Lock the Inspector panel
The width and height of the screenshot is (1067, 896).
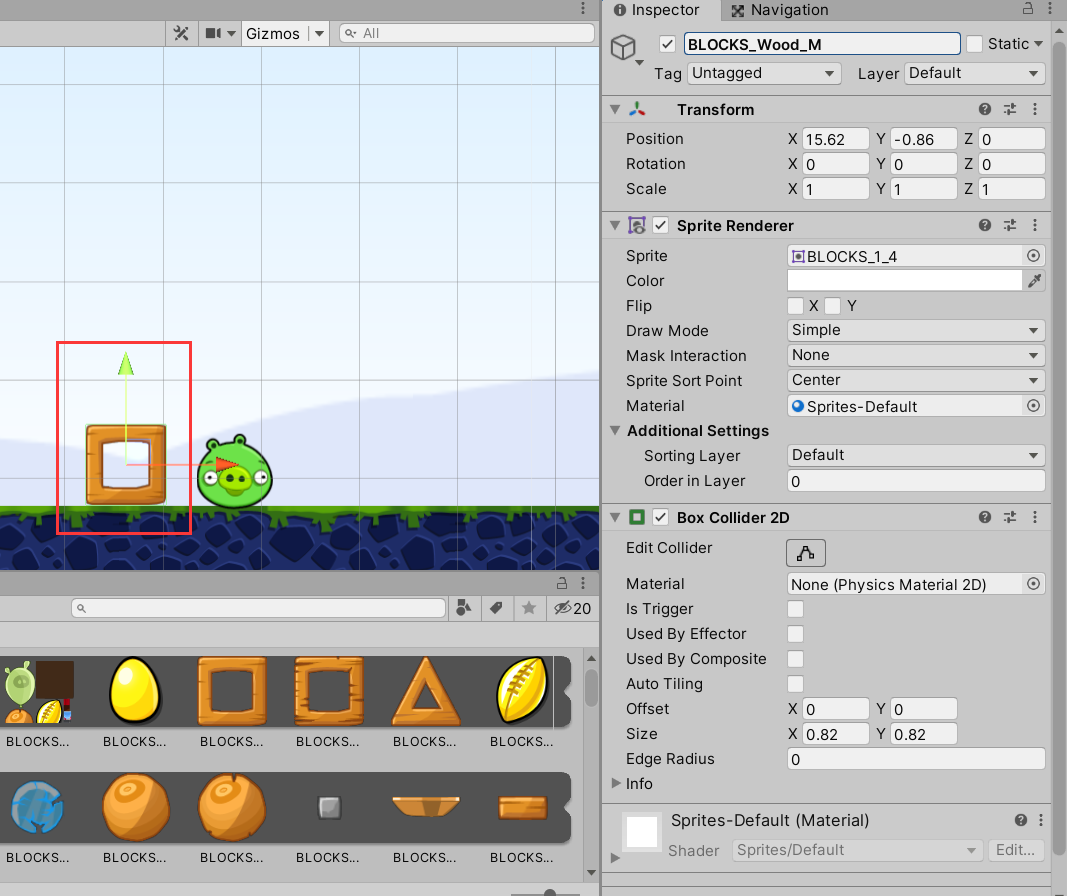click(1028, 9)
